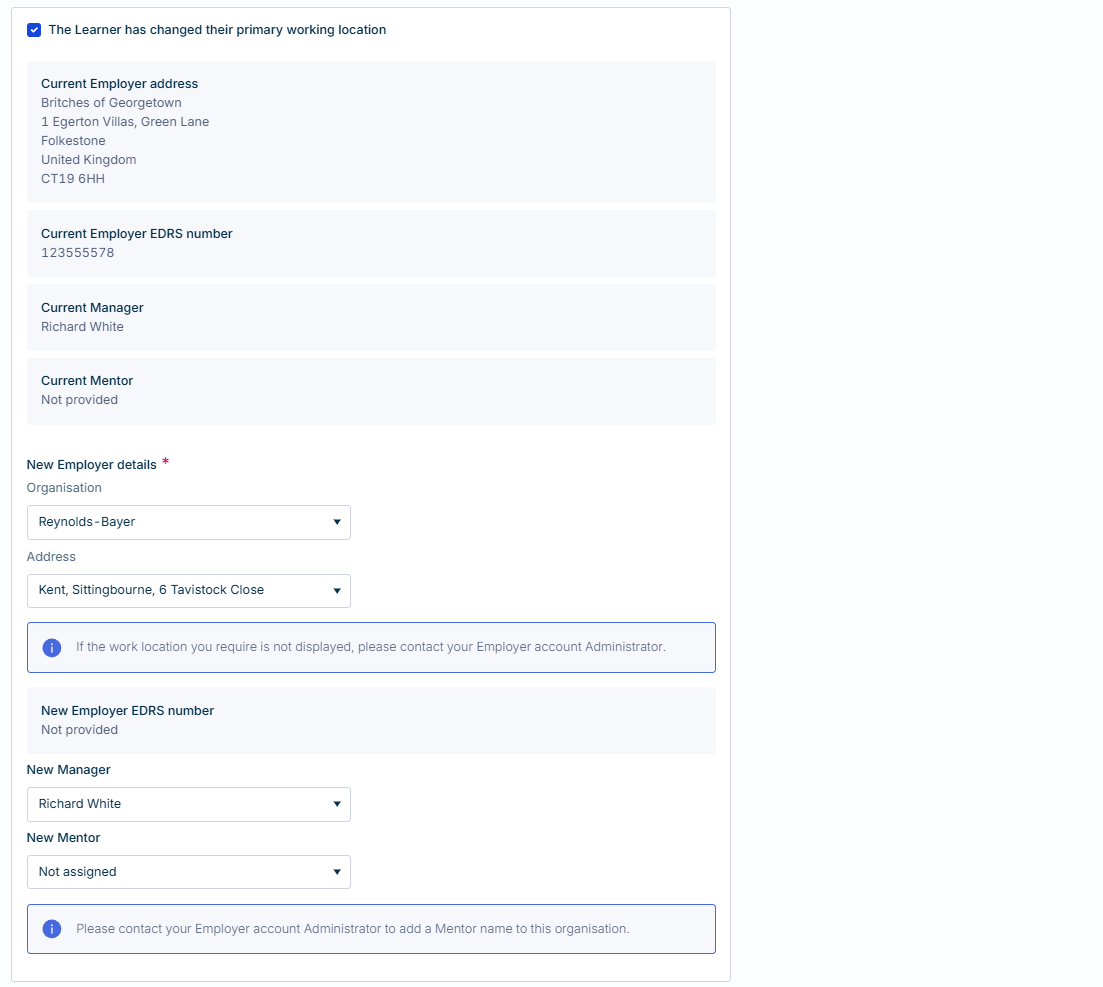Click the New Employer details required asterisk
1103x987 pixels.
165,461
